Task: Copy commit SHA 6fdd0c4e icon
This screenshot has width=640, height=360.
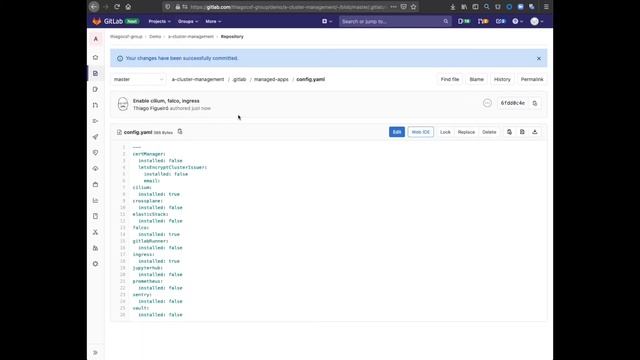Action: (x=535, y=103)
